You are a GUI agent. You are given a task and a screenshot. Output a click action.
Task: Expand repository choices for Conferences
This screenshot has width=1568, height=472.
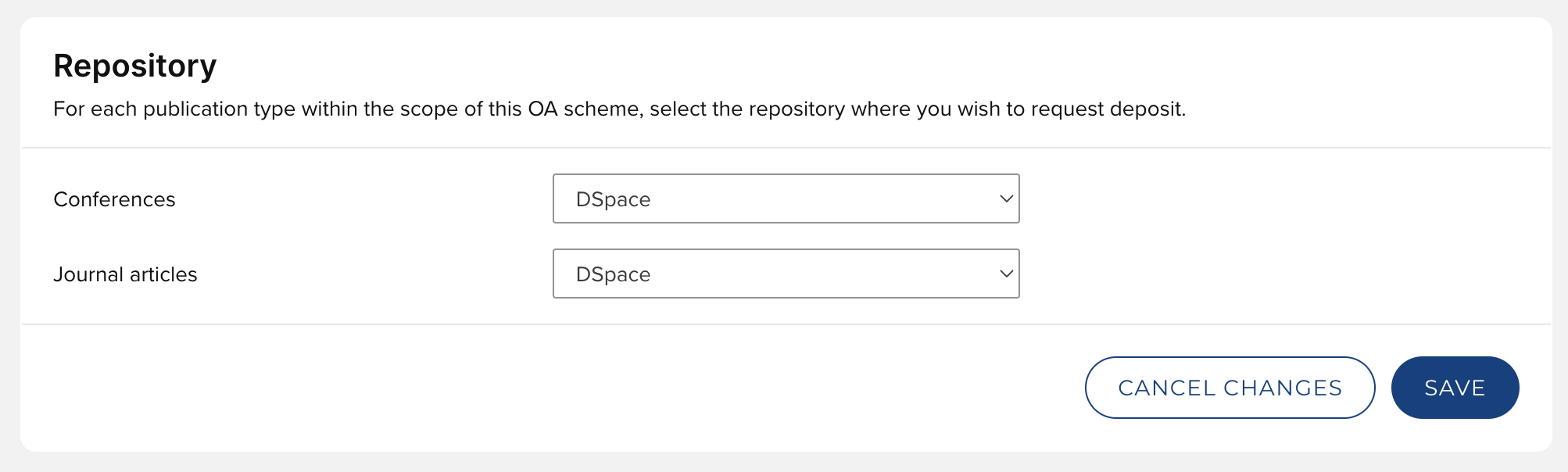pyautogui.click(x=785, y=198)
